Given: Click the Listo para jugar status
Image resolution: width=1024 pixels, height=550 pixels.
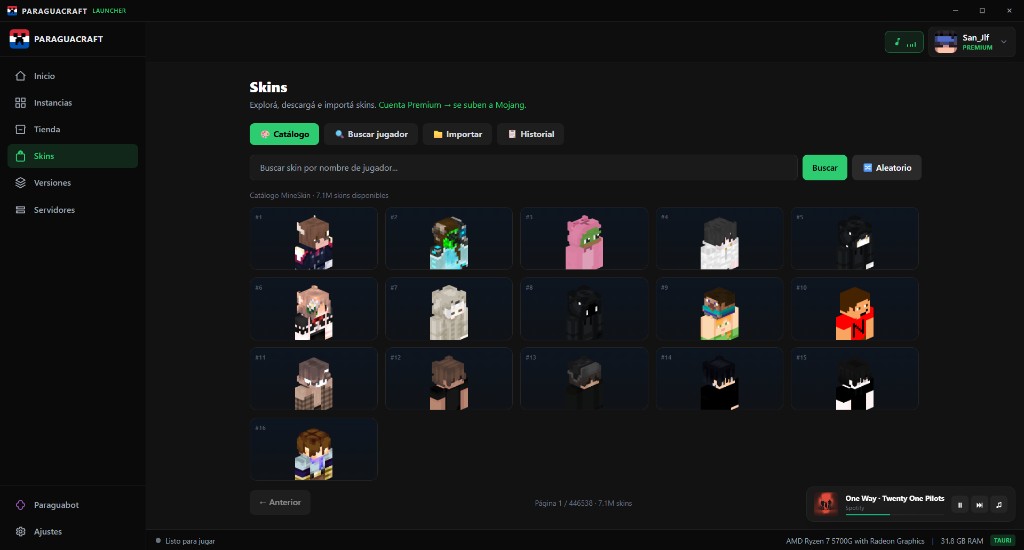Looking at the screenshot, I should click(185, 541).
